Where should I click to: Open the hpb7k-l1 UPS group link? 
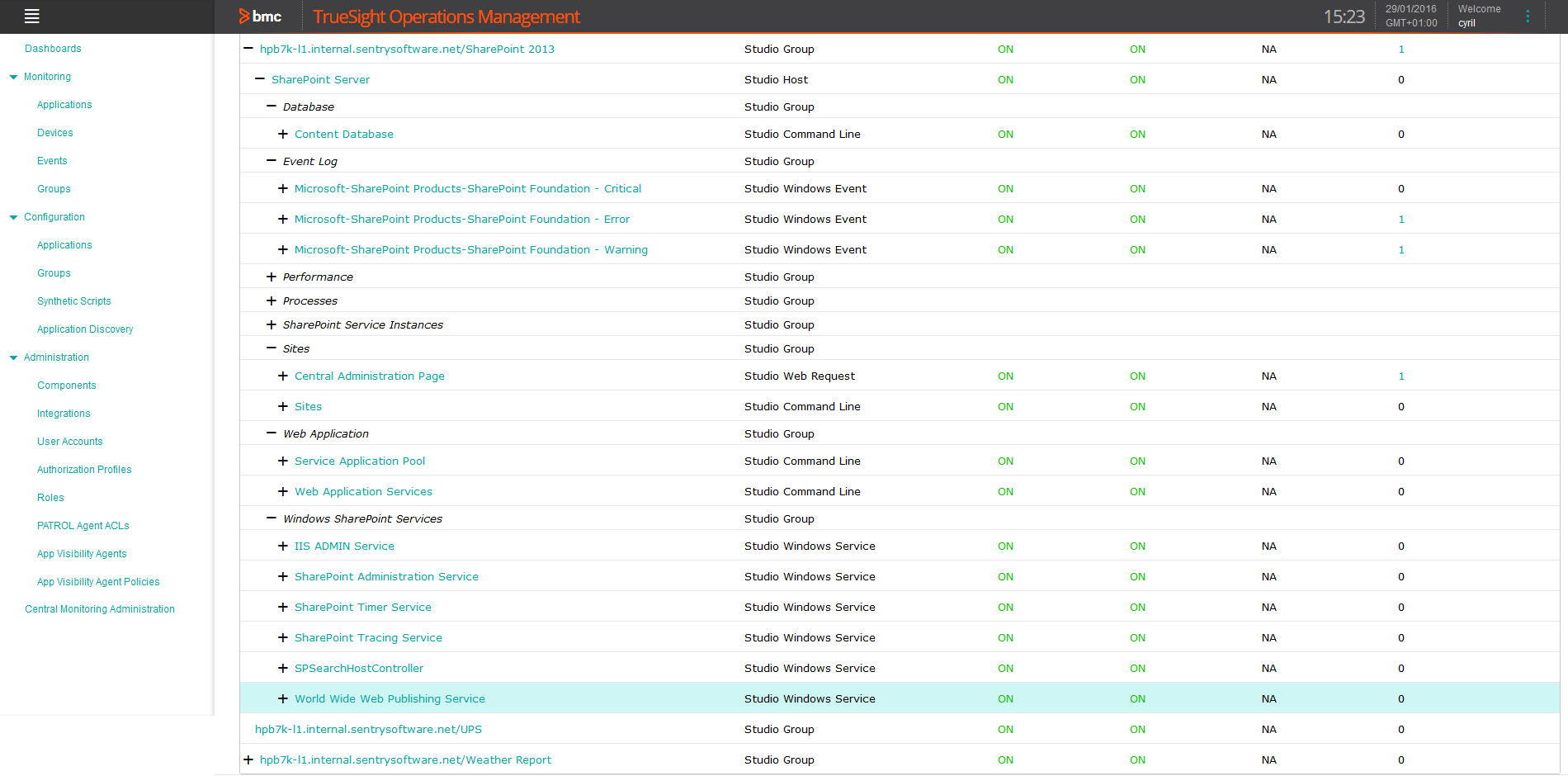(368, 729)
